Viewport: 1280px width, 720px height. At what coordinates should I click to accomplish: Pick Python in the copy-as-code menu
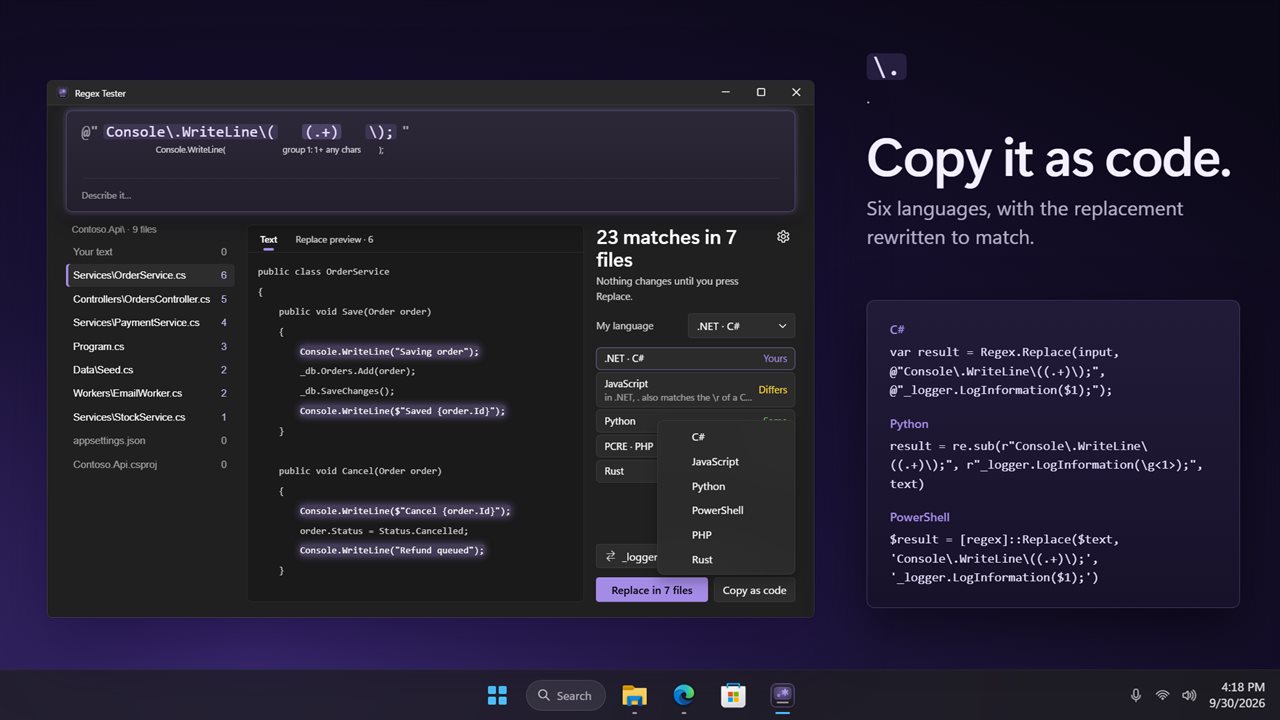[726, 486]
